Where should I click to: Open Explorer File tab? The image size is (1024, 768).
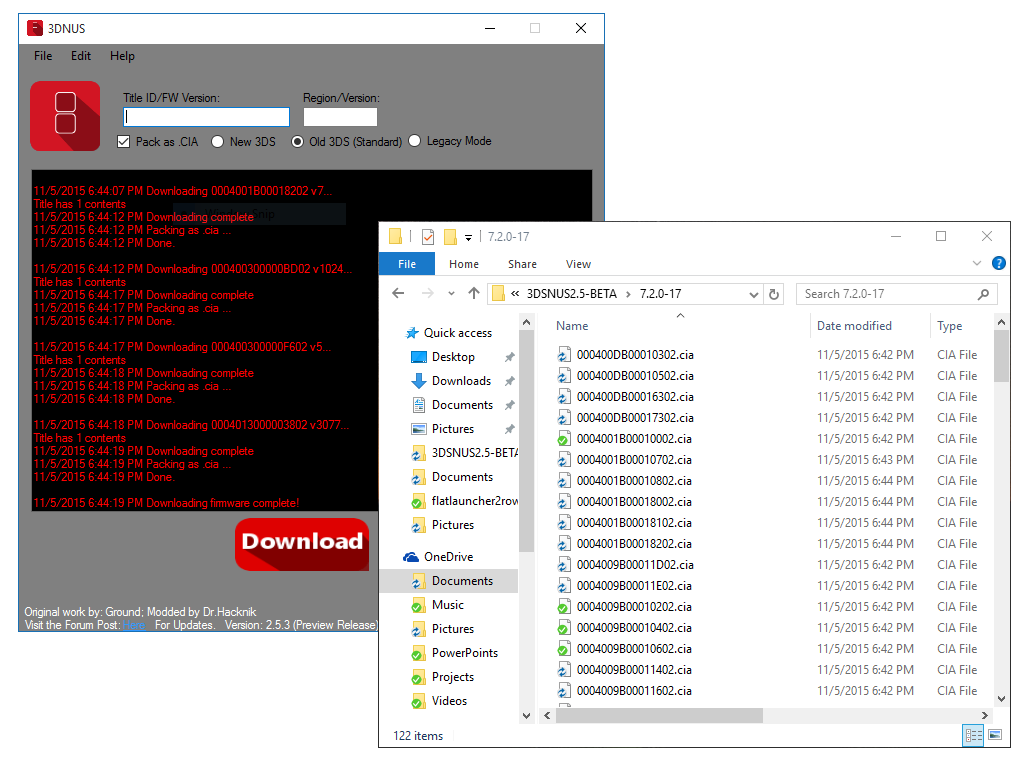pos(407,264)
